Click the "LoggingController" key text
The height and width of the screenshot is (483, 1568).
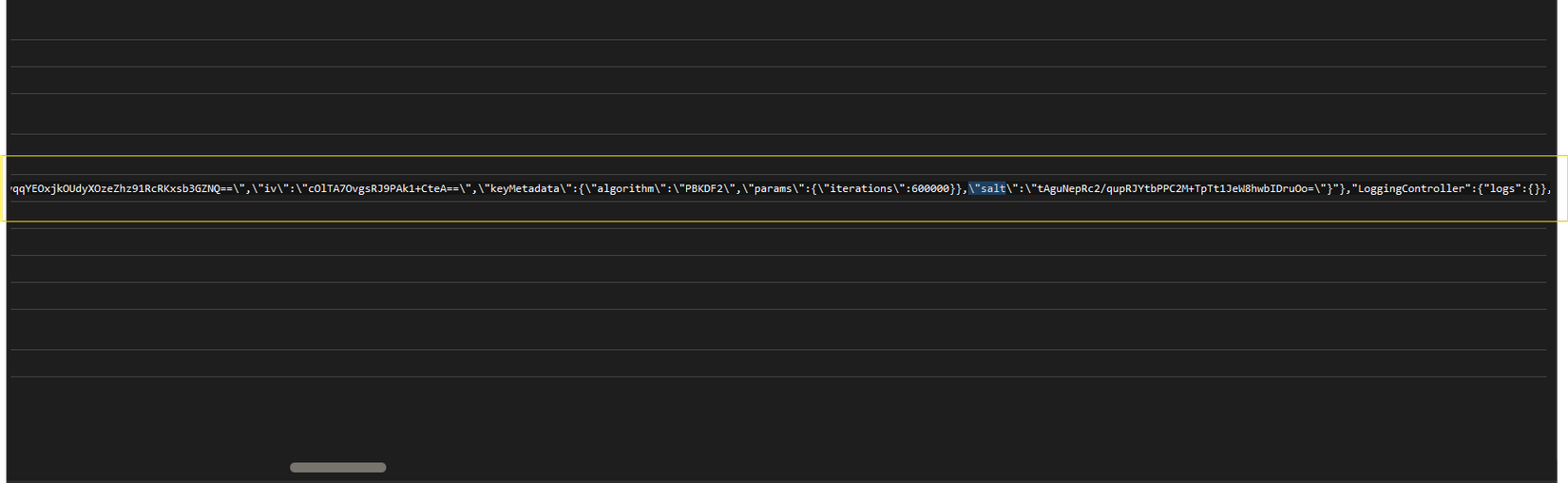(1411, 189)
